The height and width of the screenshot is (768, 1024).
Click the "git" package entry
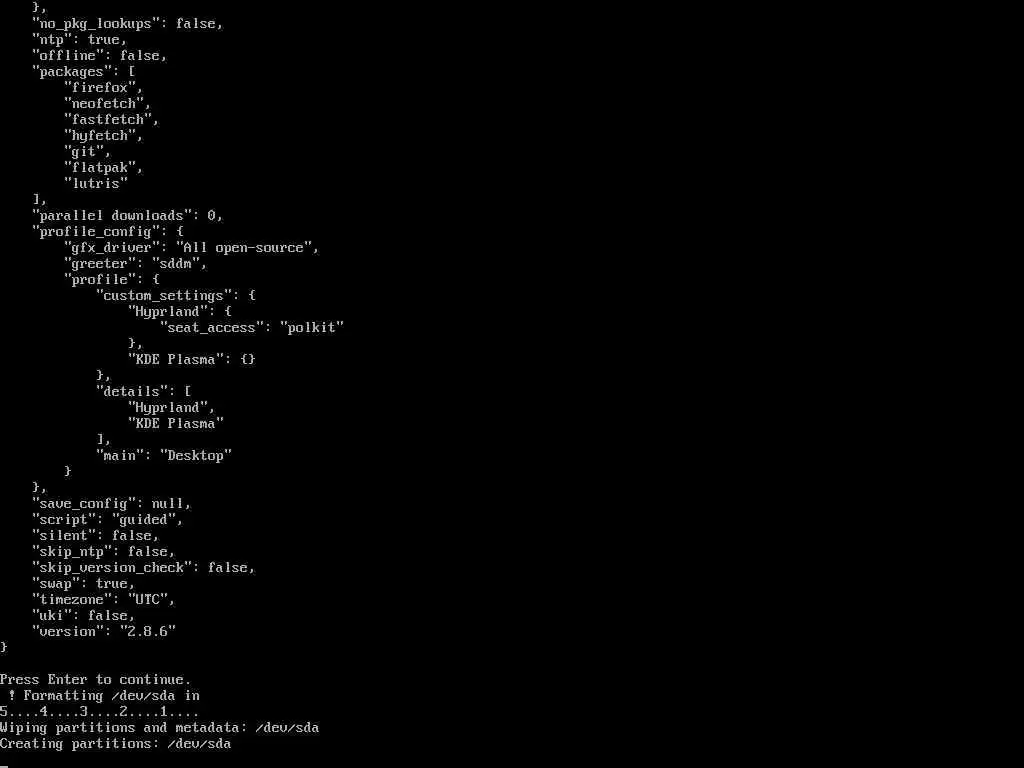tap(87, 152)
